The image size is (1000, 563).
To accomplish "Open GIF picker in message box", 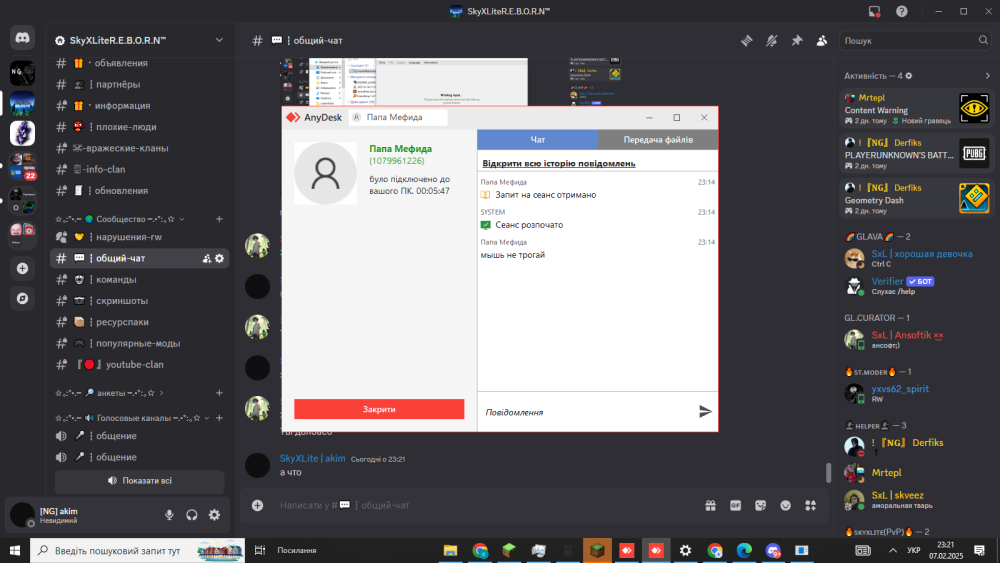I will tap(735, 505).
